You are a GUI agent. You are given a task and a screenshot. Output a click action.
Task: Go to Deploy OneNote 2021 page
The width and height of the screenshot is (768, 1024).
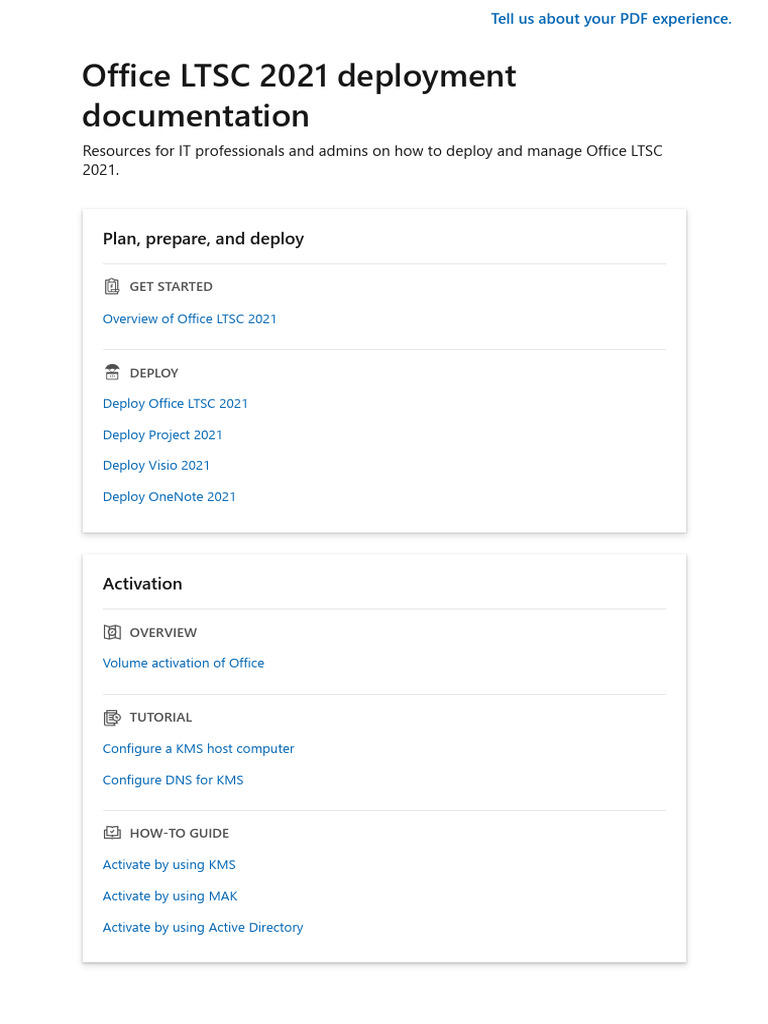click(169, 497)
